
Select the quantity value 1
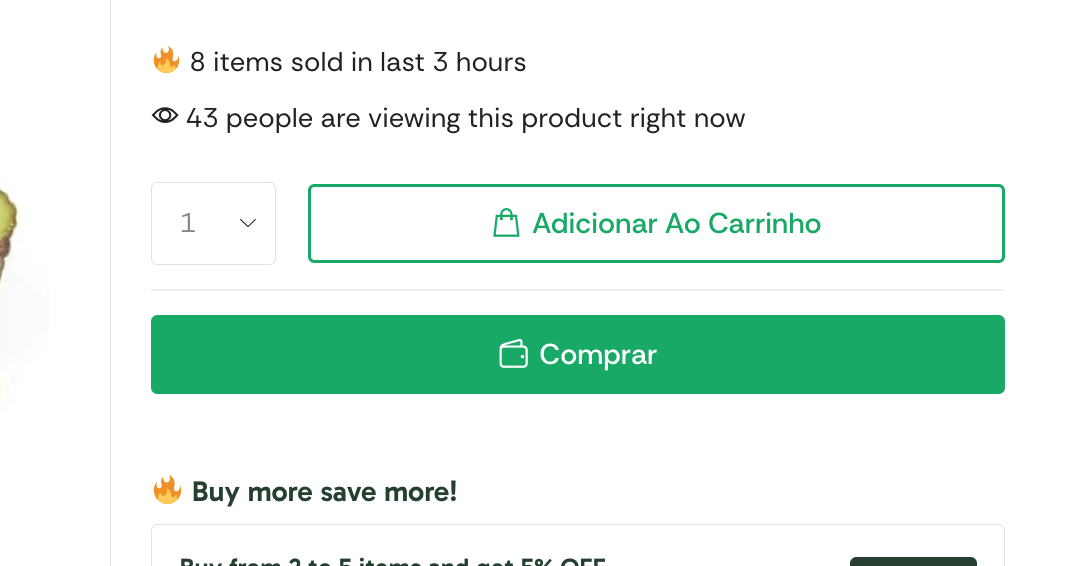(x=188, y=223)
